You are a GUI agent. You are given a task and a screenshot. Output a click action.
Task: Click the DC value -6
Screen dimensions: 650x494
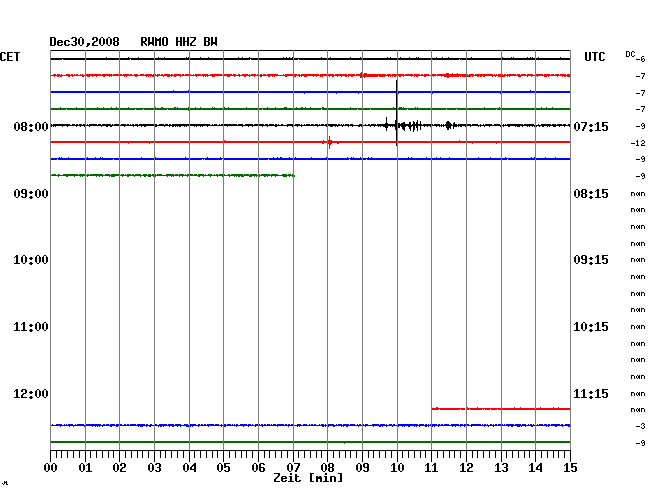pyautogui.click(x=640, y=59)
